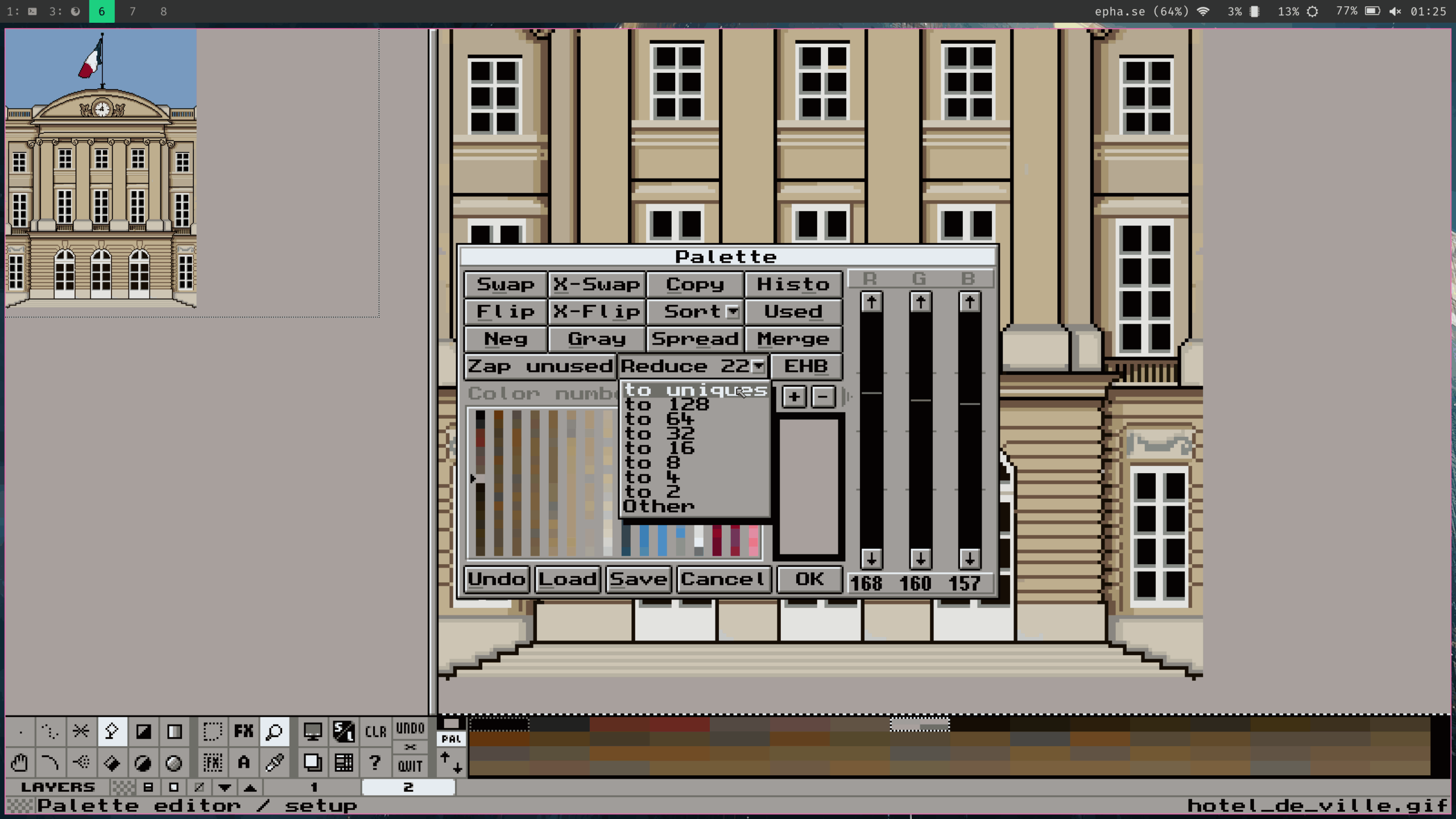This screenshot has height=819, width=1456.
Task: Open the Reduce 22 dropdown arrow
Action: (758, 366)
